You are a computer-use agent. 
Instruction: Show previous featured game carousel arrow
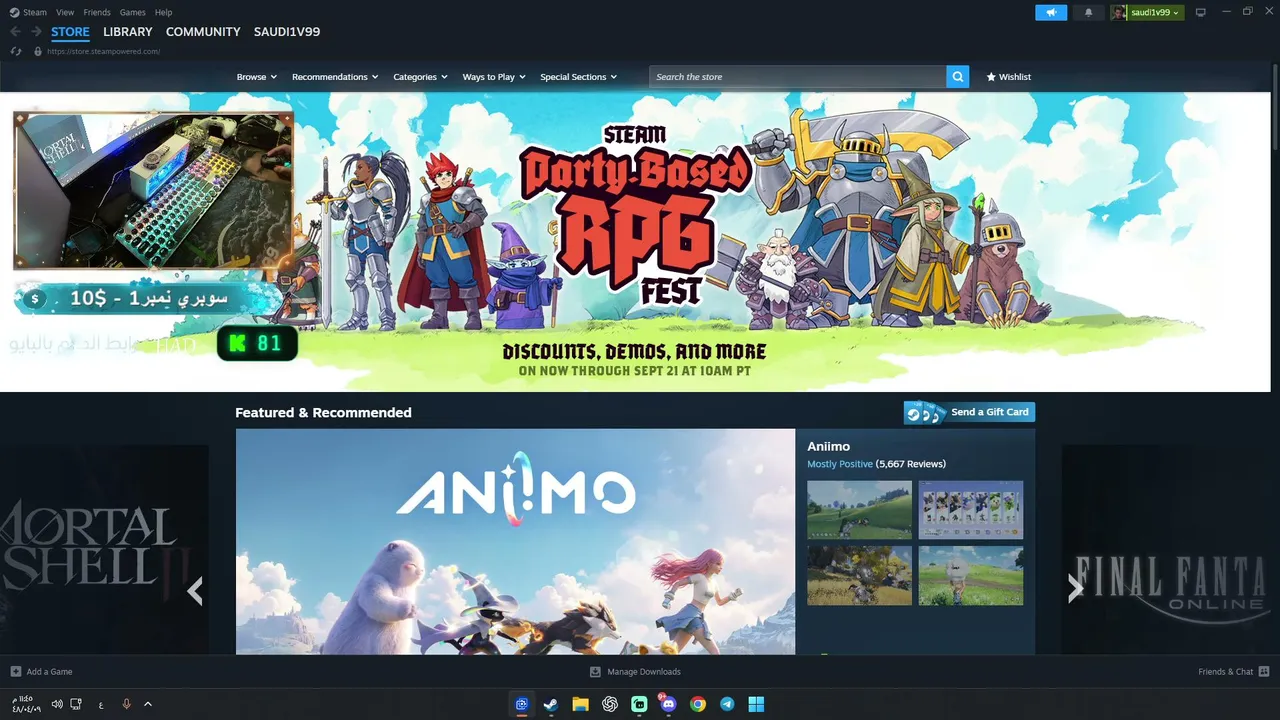195,590
